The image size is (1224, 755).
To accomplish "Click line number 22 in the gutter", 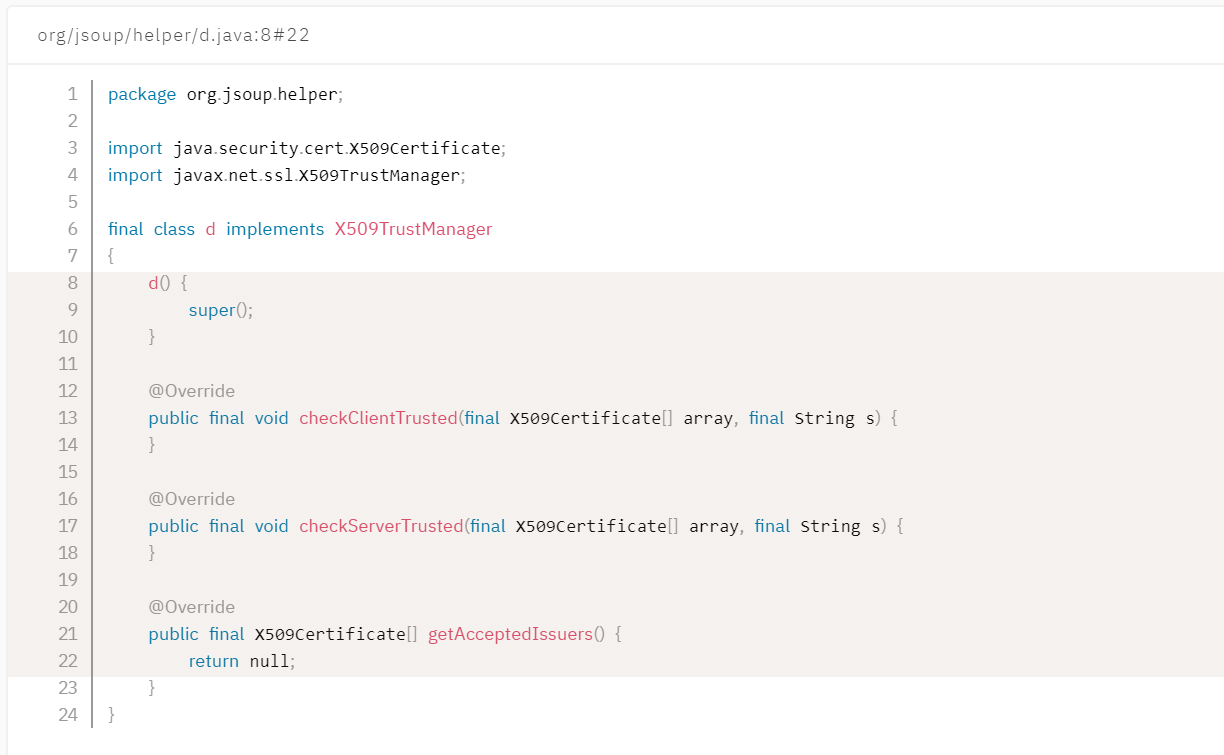I will pos(68,661).
